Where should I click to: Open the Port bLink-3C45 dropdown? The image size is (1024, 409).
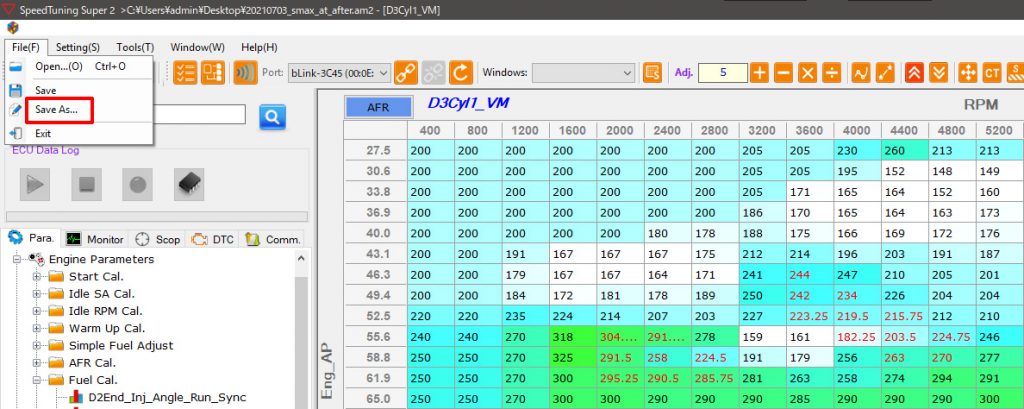(x=339, y=73)
